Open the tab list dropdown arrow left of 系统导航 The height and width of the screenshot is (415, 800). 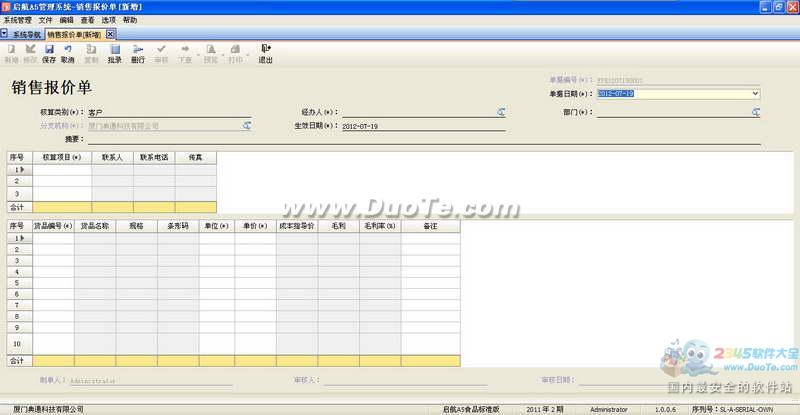[x=4, y=34]
